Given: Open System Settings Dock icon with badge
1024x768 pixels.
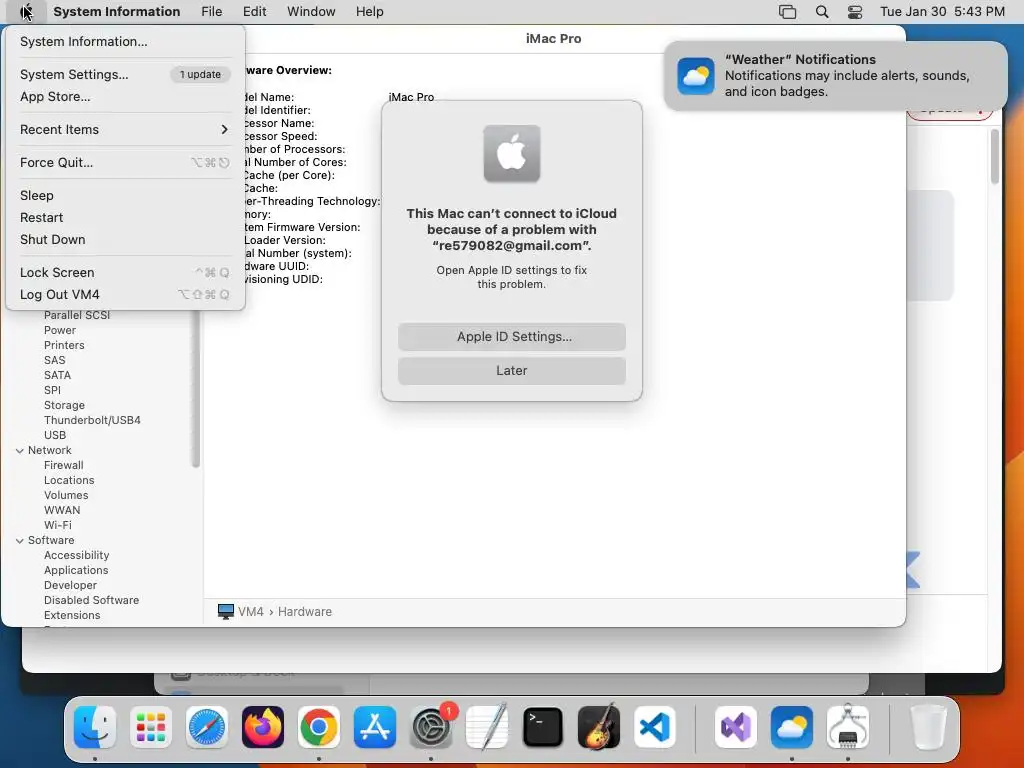Looking at the screenshot, I should point(431,727).
